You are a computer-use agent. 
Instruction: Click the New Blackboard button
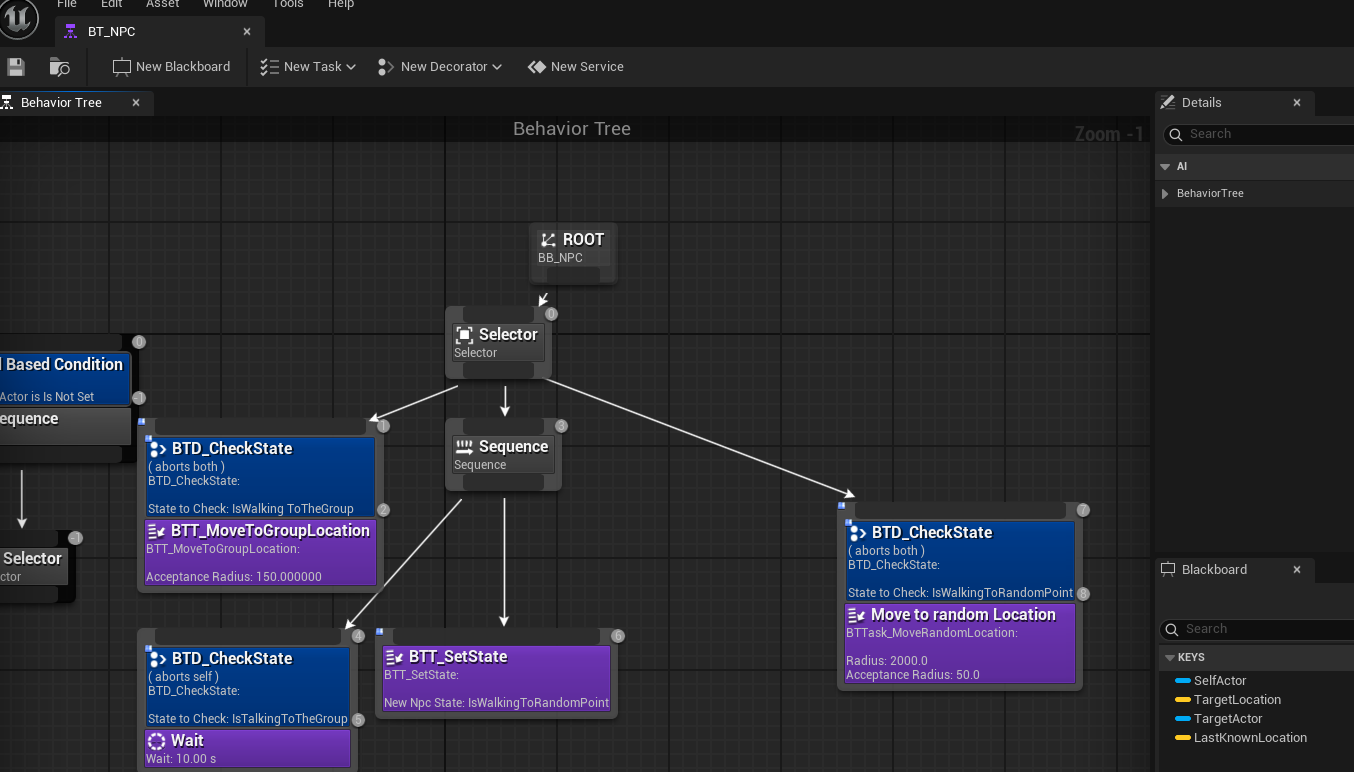[x=172, y=66]
